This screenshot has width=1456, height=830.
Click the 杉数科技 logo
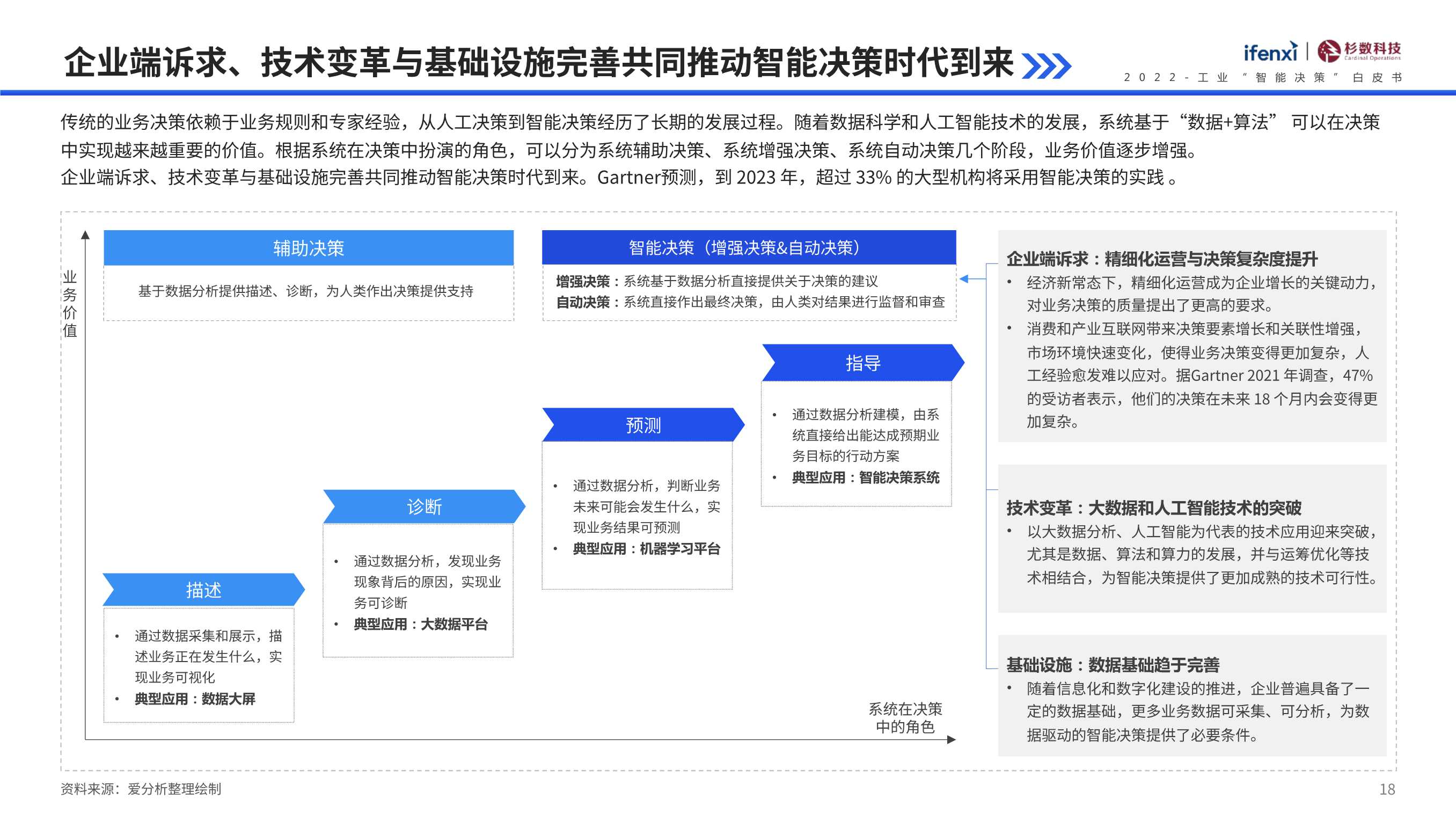(x=1359, y=51)
